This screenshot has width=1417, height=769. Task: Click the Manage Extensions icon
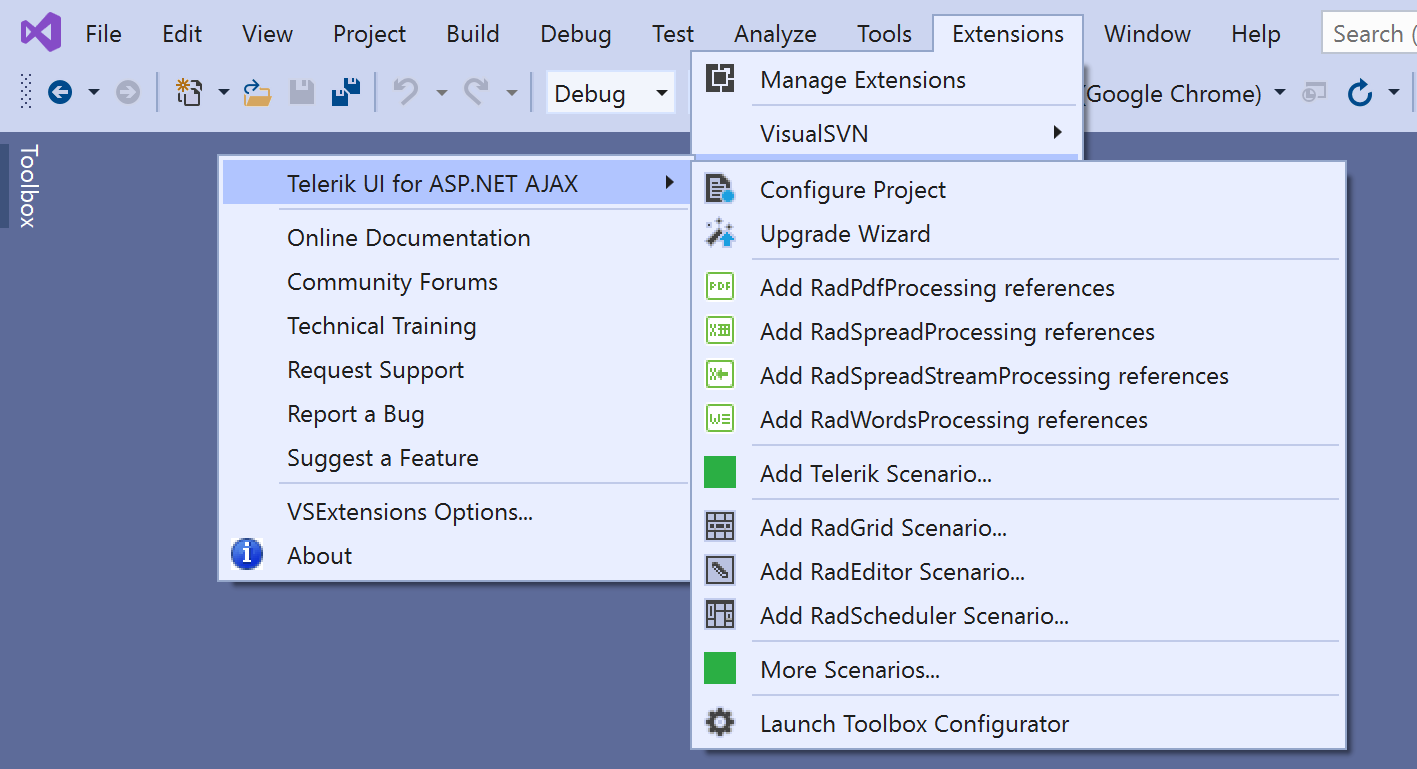[720, 79]
